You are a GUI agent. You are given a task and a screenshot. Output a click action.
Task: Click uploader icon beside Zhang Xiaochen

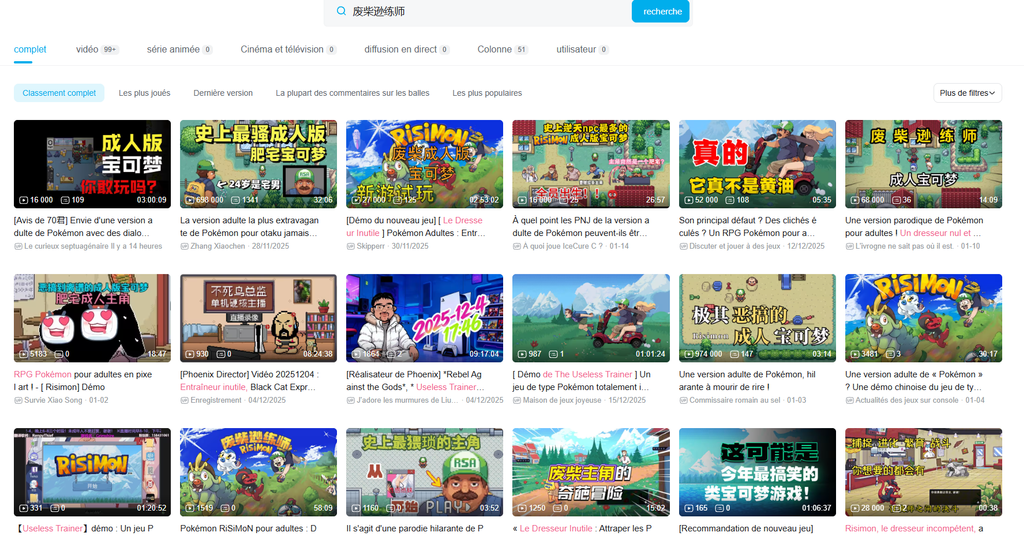click(x=185, y=246)
